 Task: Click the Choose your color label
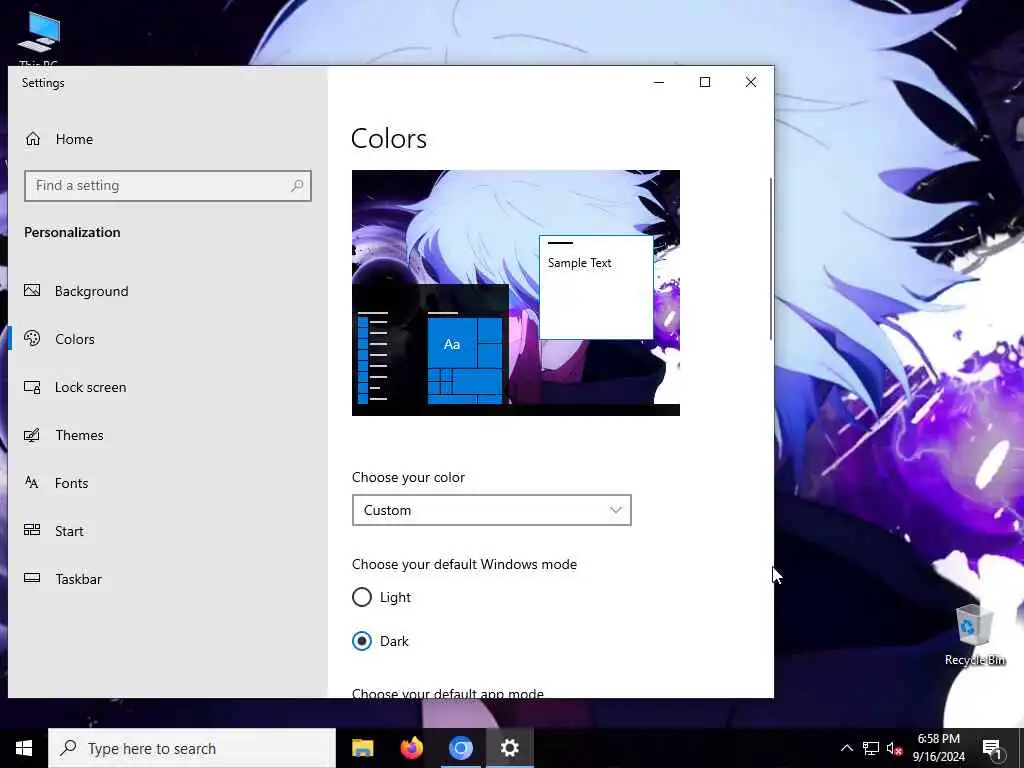[x=408, y=477]
